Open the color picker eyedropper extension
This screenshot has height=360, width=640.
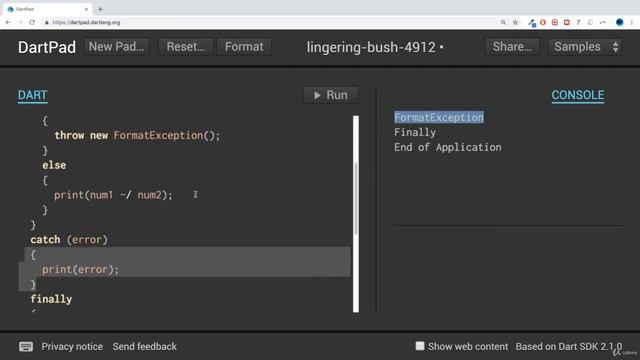(531, 23)
